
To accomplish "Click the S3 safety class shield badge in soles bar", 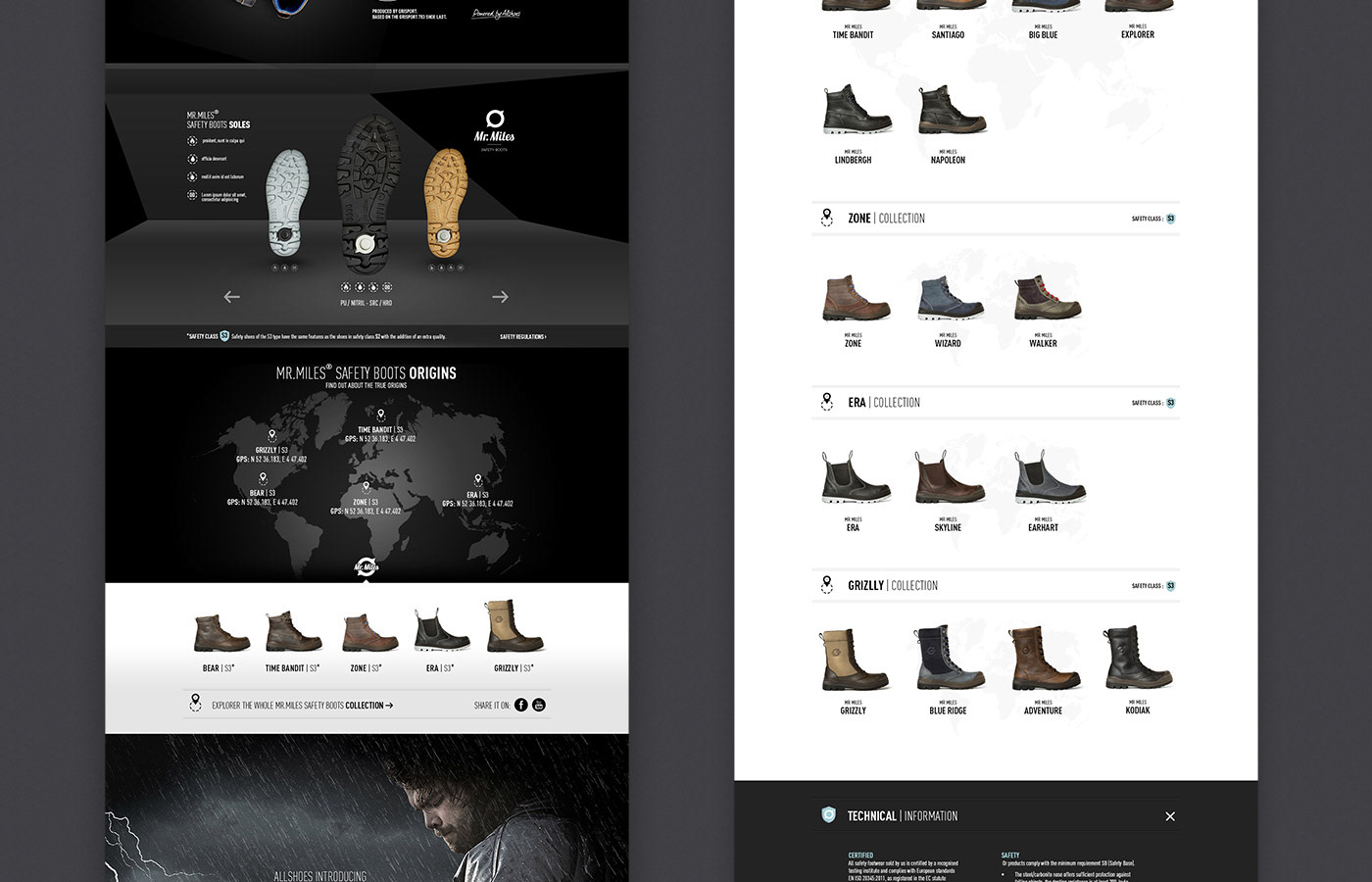I will (x=224, y=336).
